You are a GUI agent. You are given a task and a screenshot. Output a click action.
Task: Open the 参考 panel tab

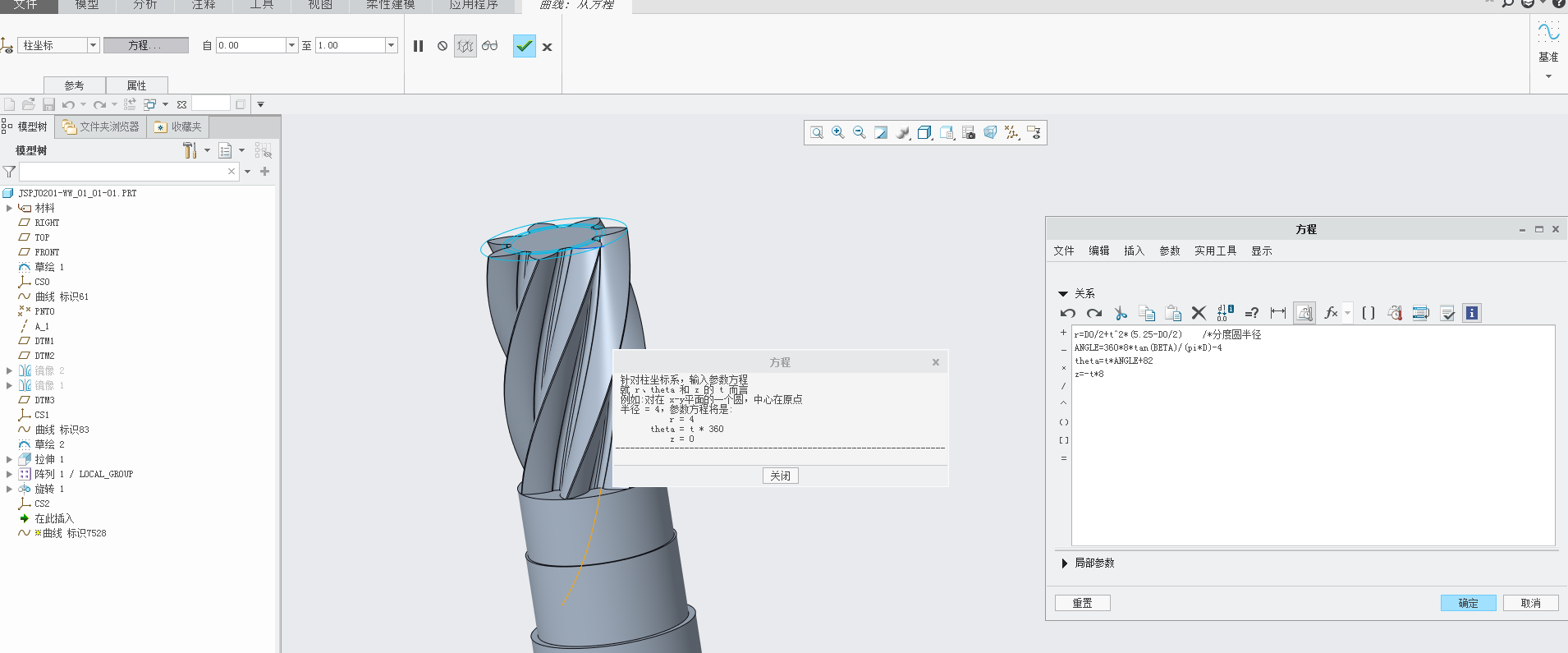75,85
